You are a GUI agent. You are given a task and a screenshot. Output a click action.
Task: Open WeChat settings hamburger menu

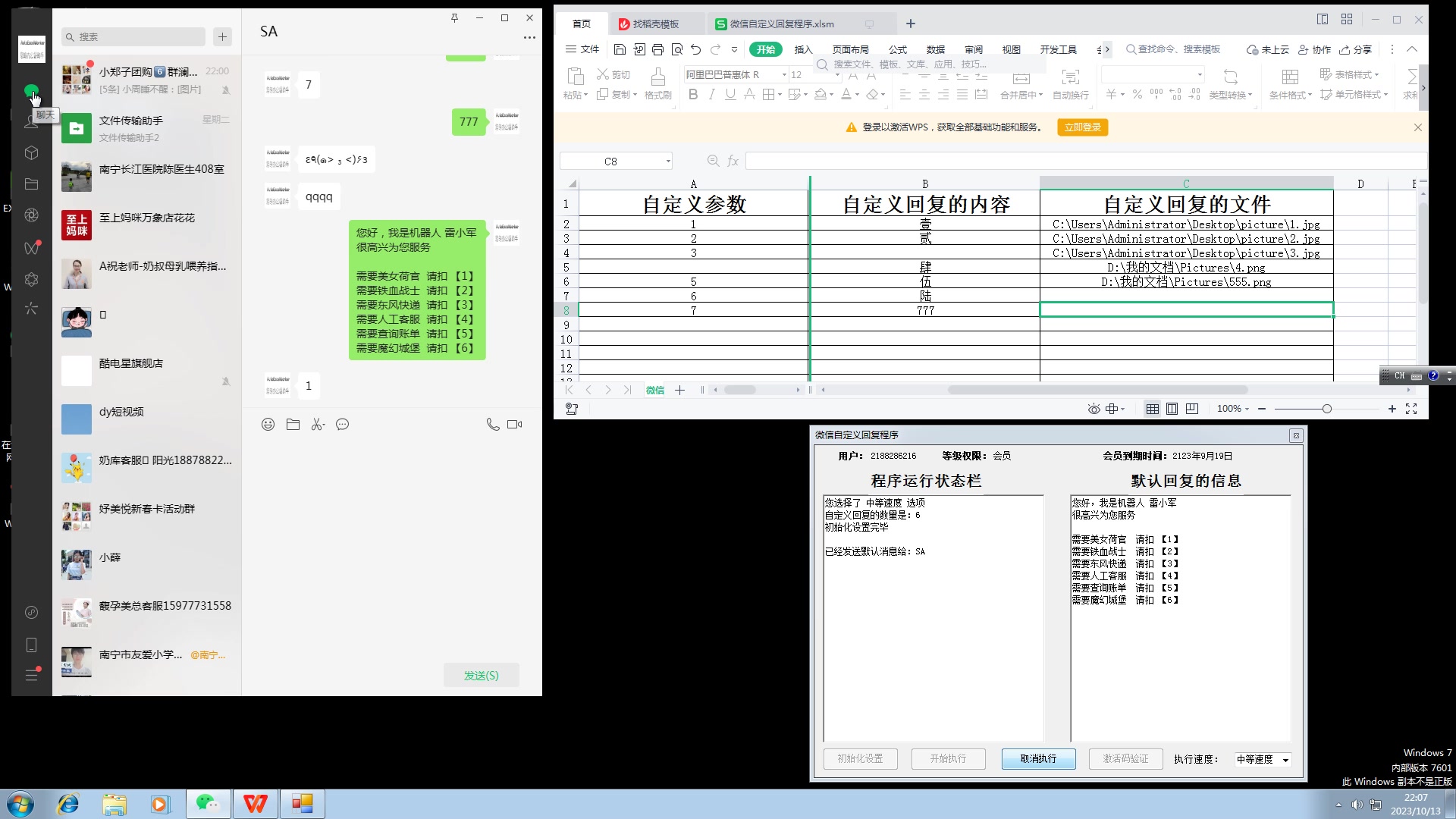pos(31,674)
